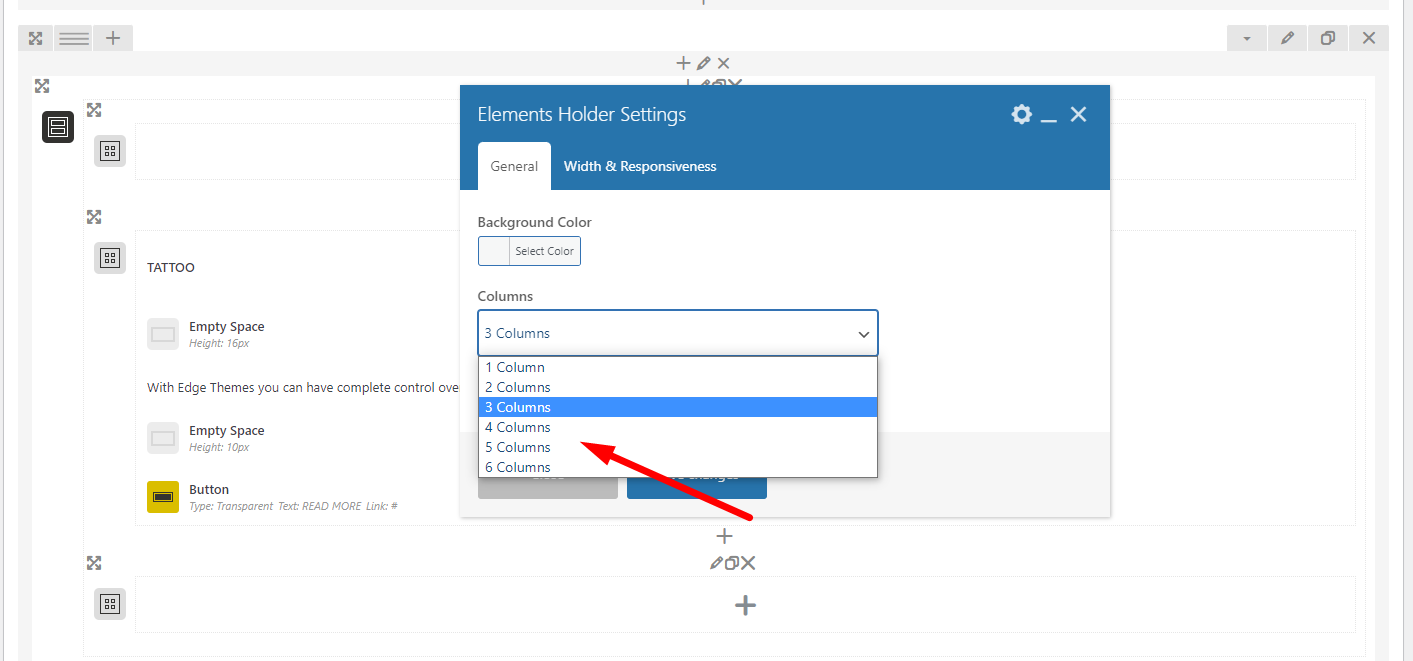Screen dimensions: 1413x661
Task: Click the holder item icon beside the large plus
Action: pyautogui.click(x=110, y=604)
